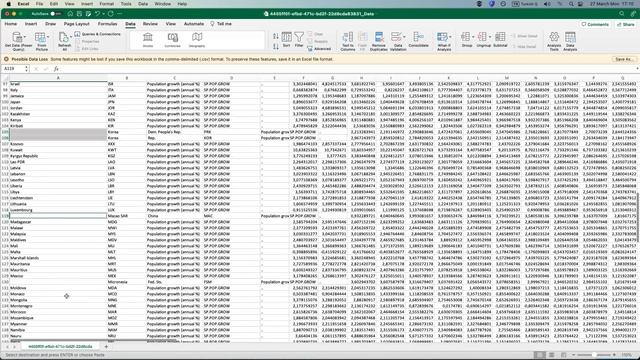This screenshot has width=640, height=360.
Task: Open Queries & Connections
Action: (98, 34)
